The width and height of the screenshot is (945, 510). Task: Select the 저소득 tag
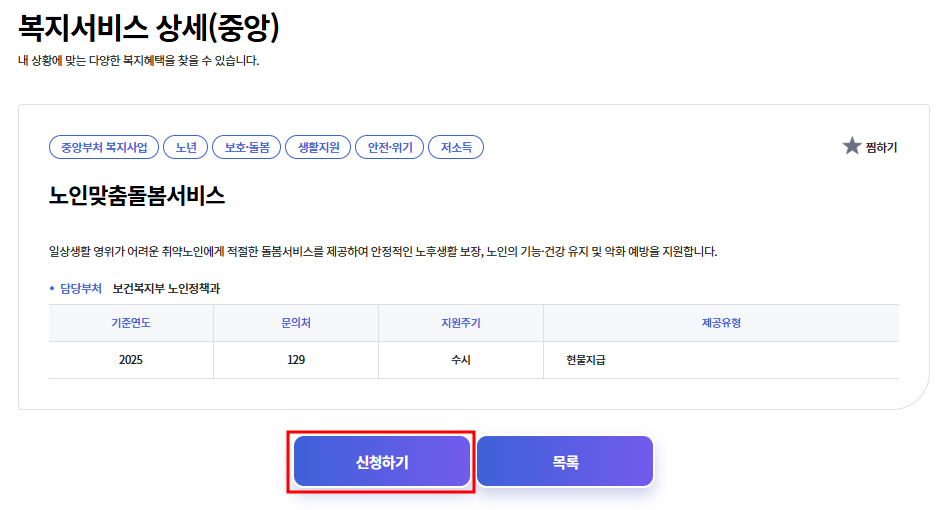456,147
